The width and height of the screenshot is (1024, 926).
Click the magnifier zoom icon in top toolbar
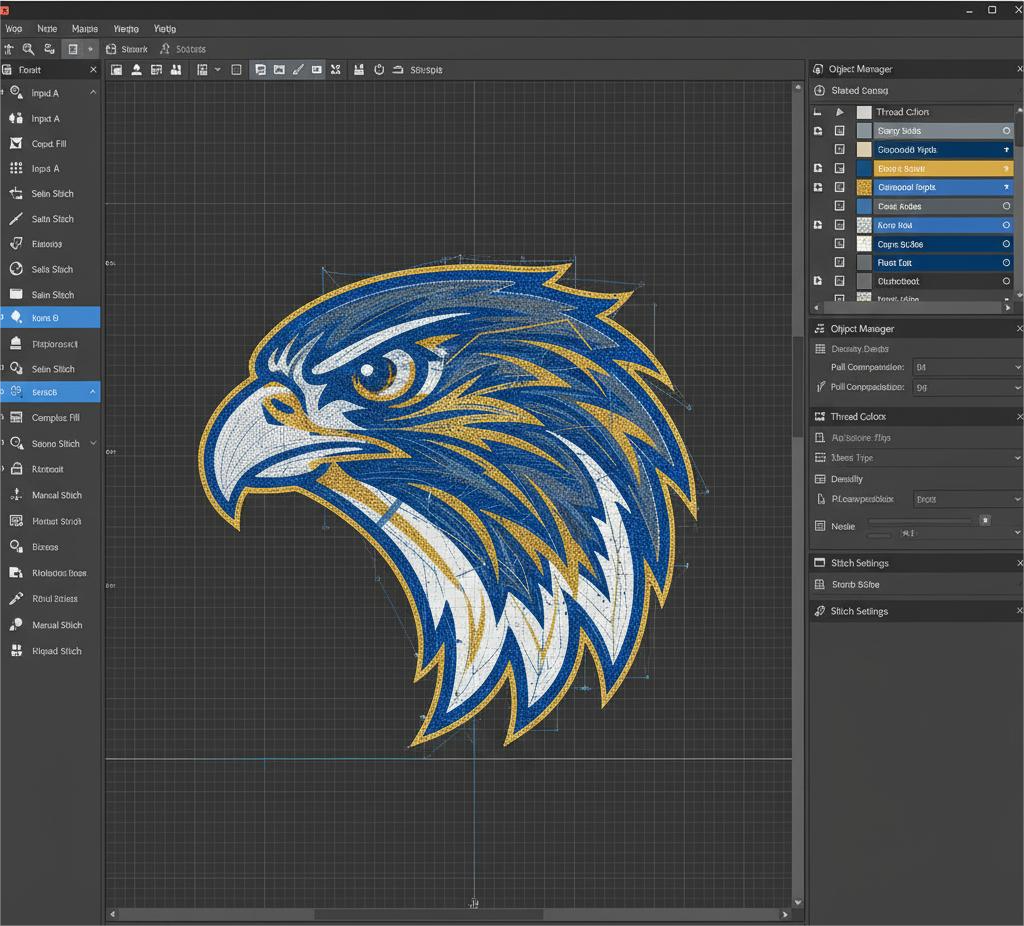[x=29, y=49]
